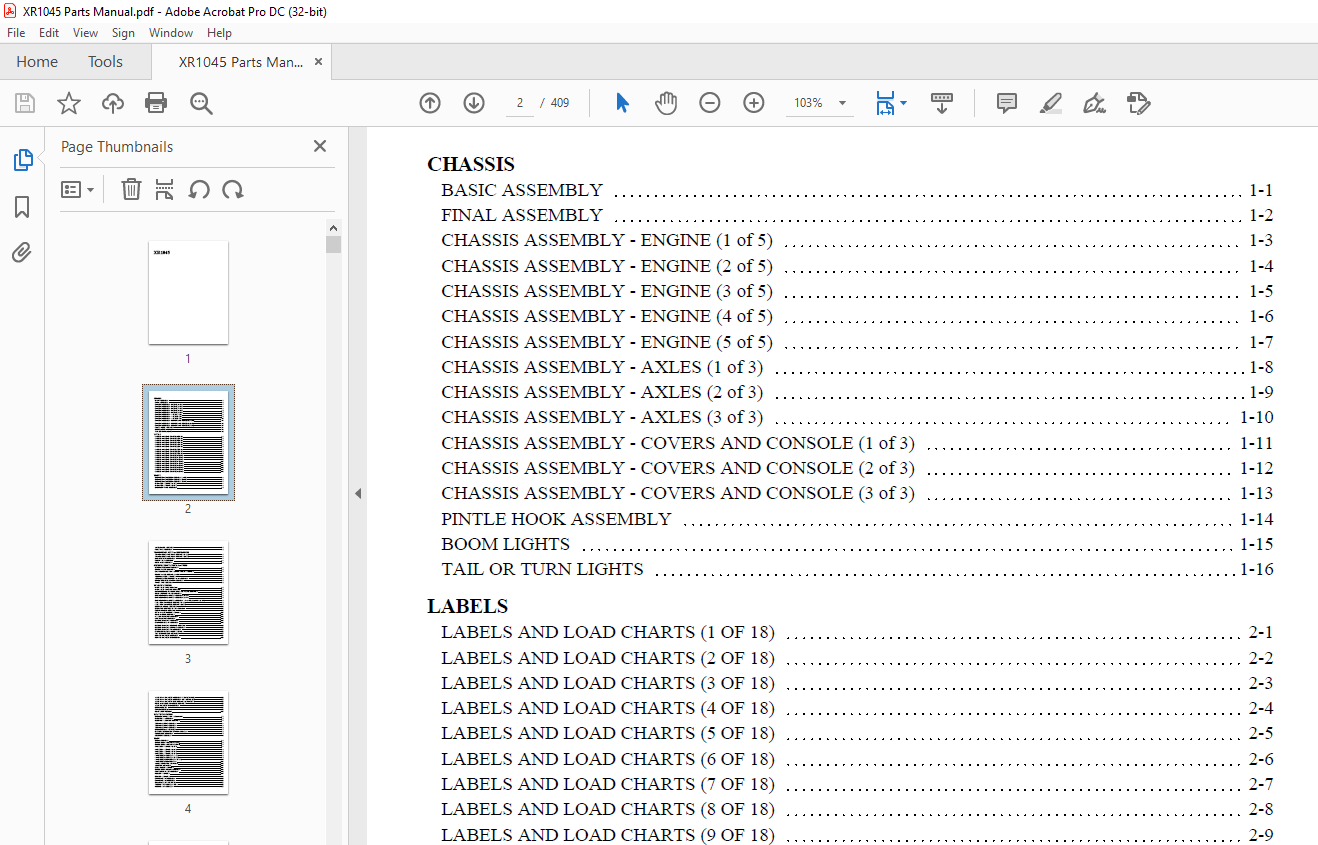
Task: Upload the file to Document Cloud
Action: (113, 103)
